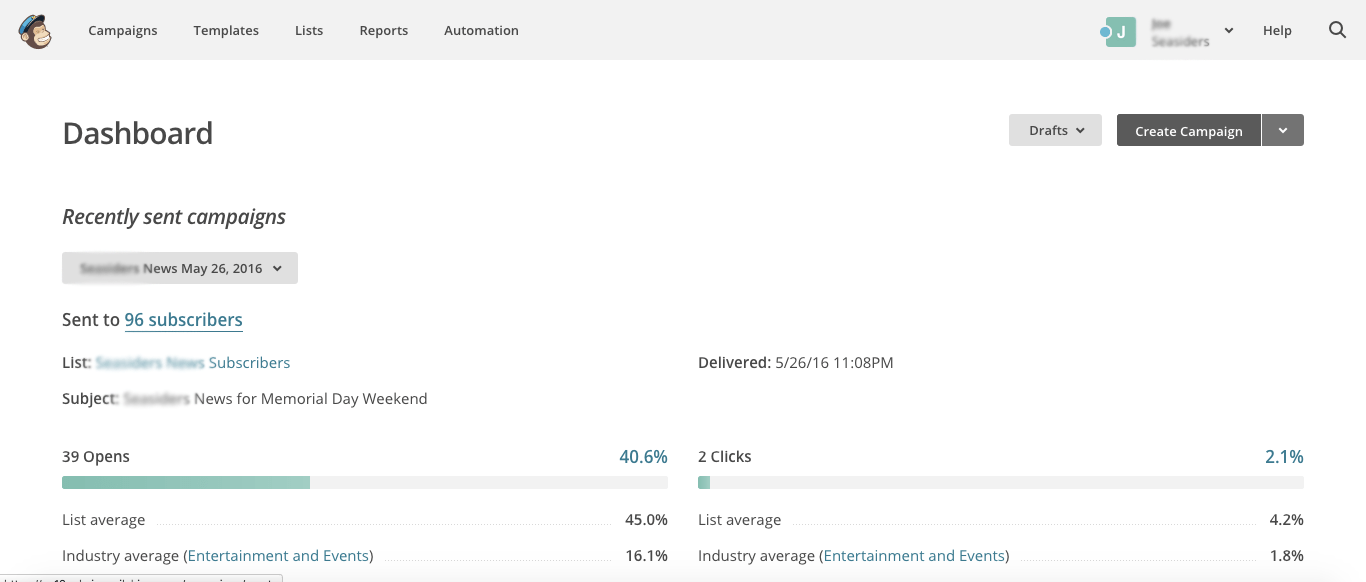Expand the account menu chevron
Viewport: 1366px width, 582px height.
pyautogui.click(x=1229, y=31)
